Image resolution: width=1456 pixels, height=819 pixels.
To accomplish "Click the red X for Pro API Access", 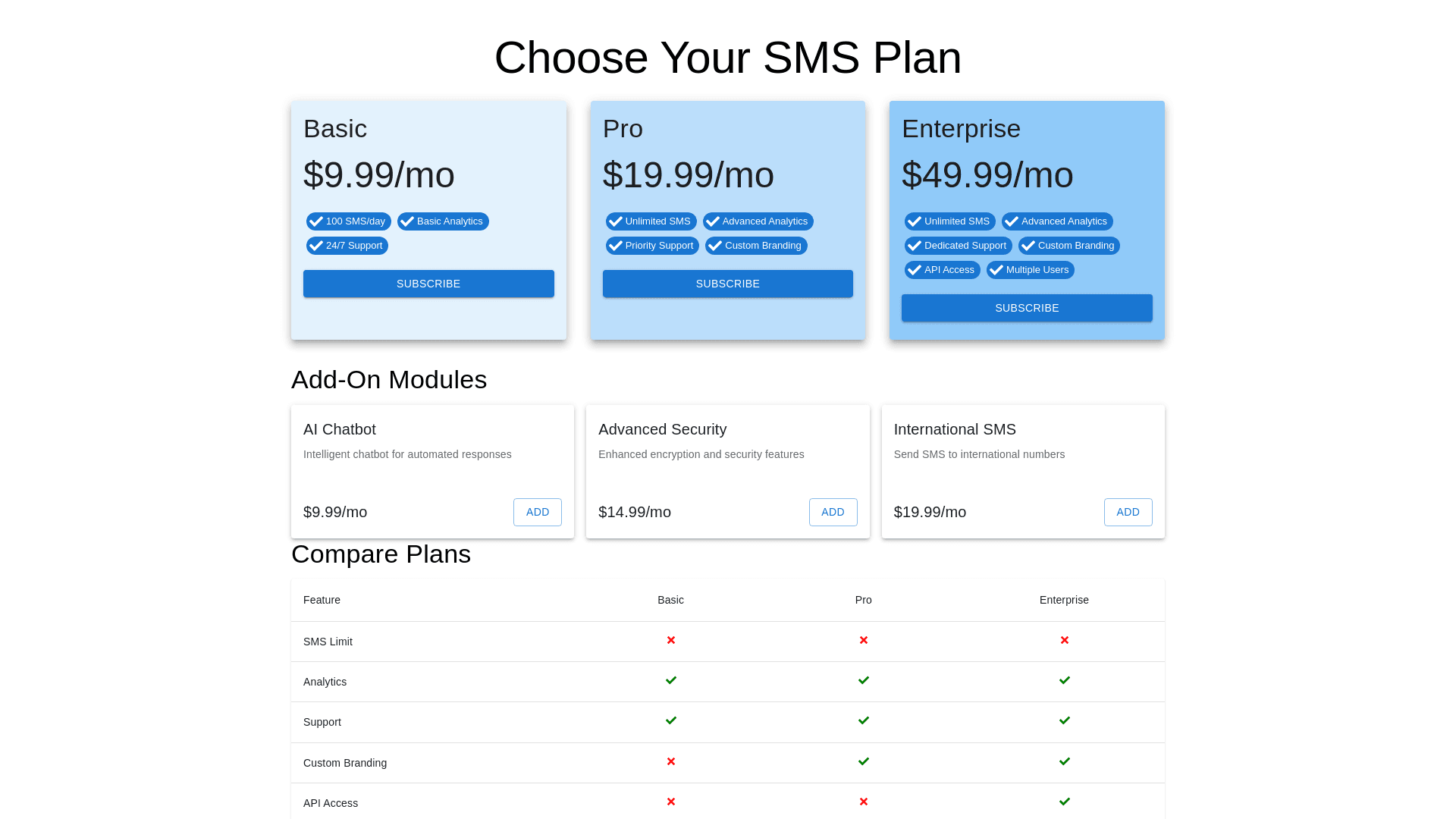I will pyautogui.click(x=864, y=802).
